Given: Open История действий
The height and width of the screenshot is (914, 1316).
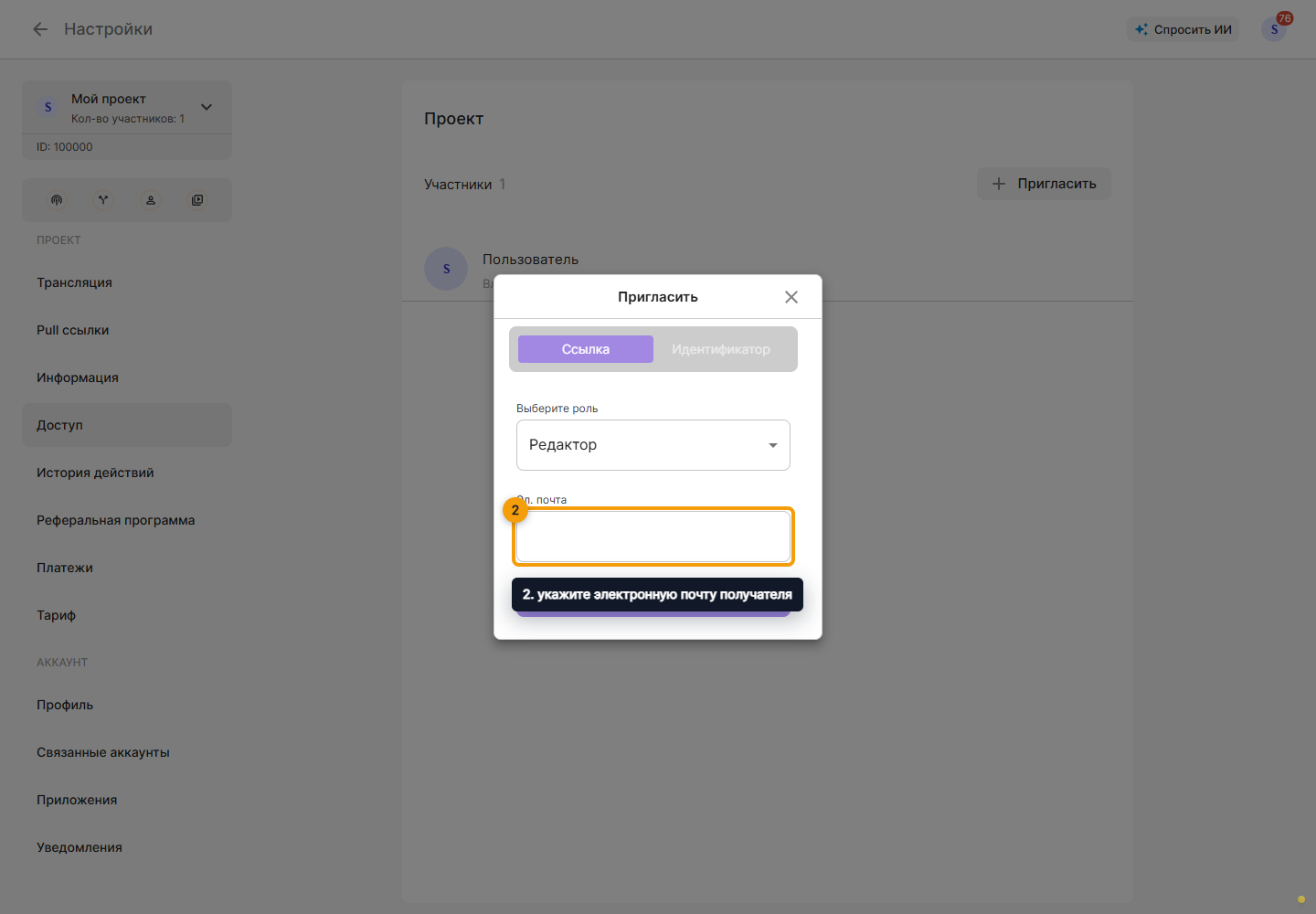Looking at the screenshot, I should point(127,473).
